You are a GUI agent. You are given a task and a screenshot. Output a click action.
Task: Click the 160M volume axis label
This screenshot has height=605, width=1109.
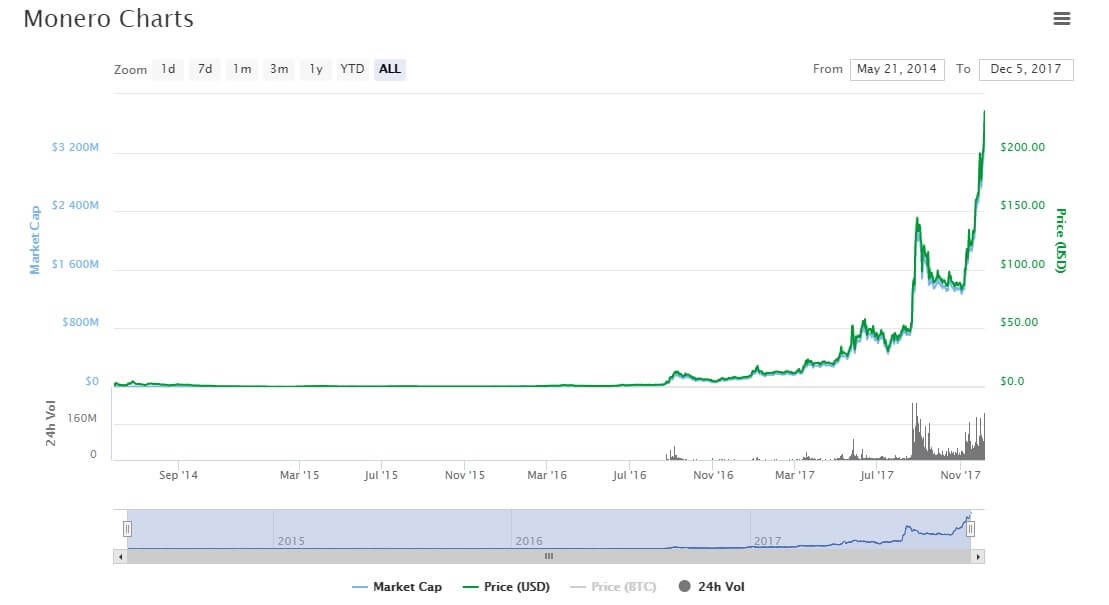[x=82, y=418]
